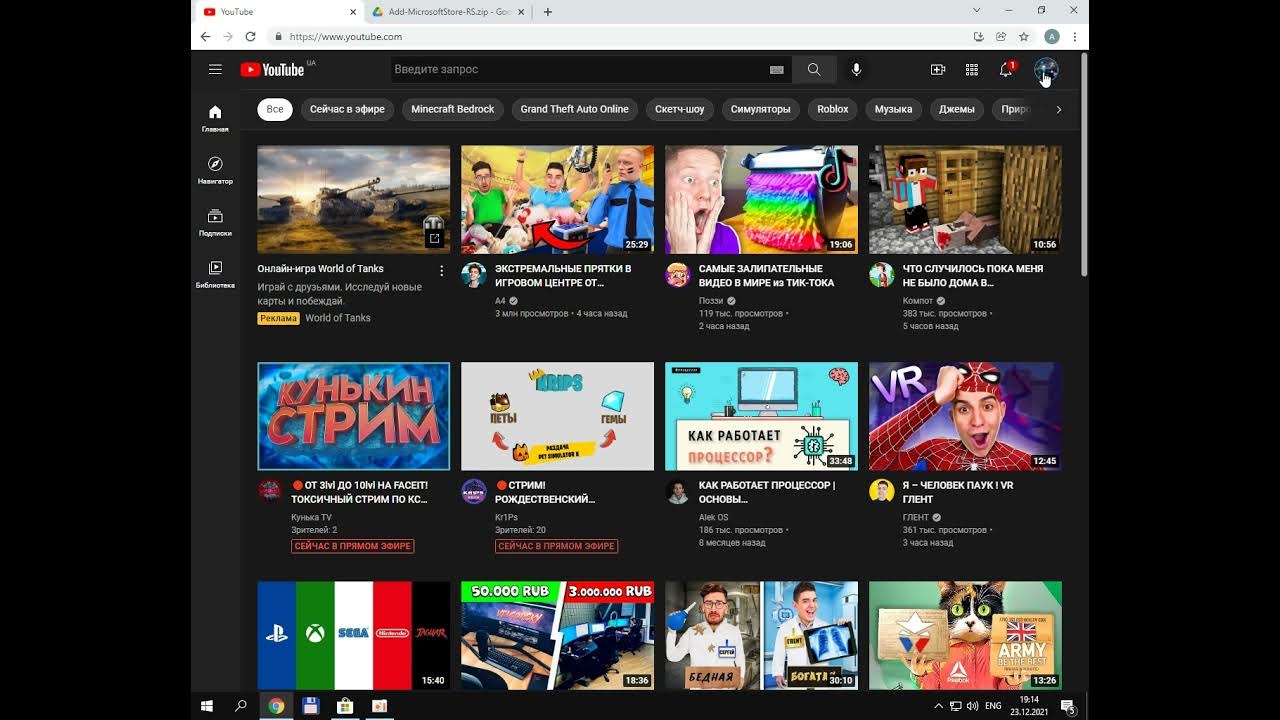
Task: Open the Поззи channel avatar
Action: point(678,275)
